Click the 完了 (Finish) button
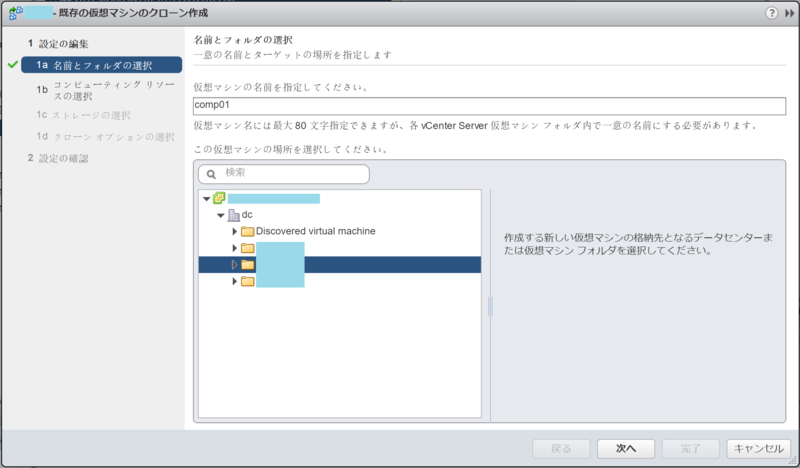Screen dimensions: 800x468 pos(691,449)
